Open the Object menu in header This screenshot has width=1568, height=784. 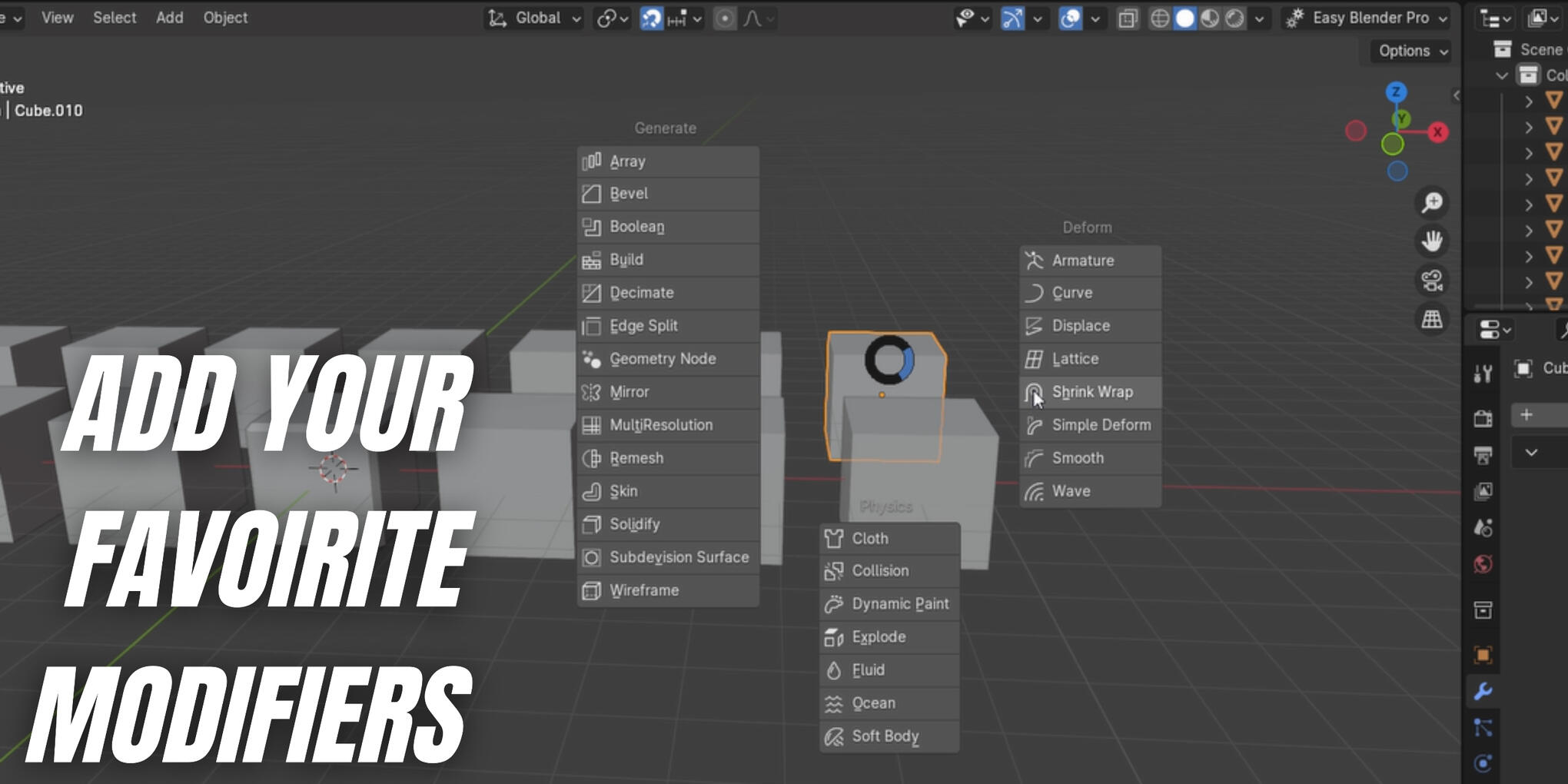(225, 18)
